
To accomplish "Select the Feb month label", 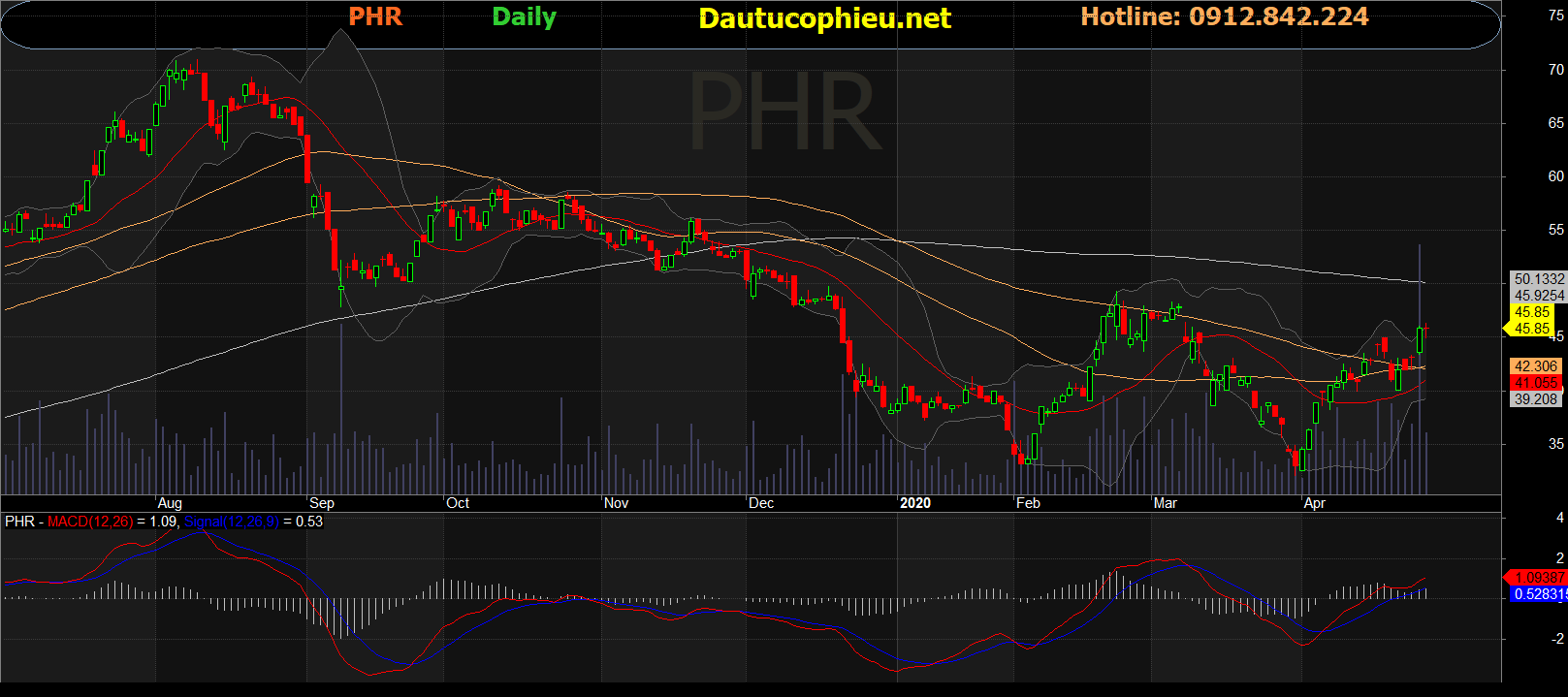I will pyautogui.click(x=1028, y=503).
